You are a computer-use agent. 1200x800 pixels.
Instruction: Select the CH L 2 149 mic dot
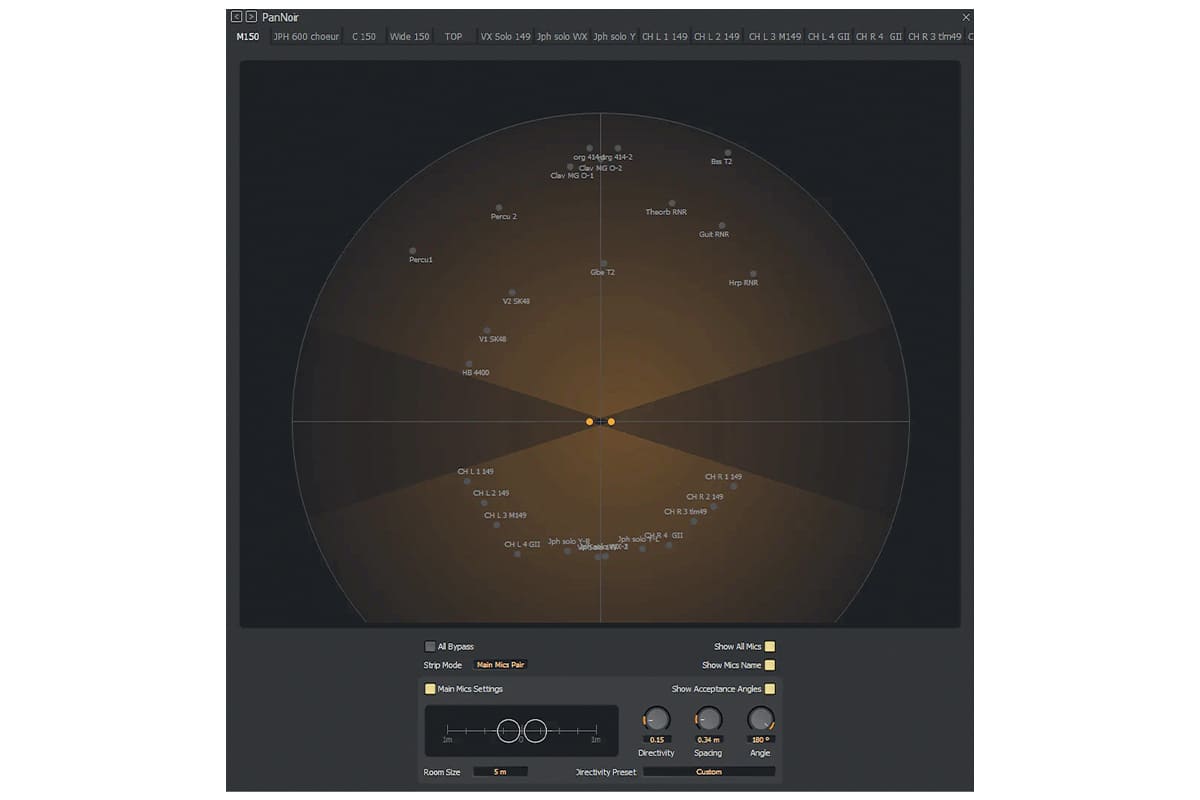tap(486, 503)
